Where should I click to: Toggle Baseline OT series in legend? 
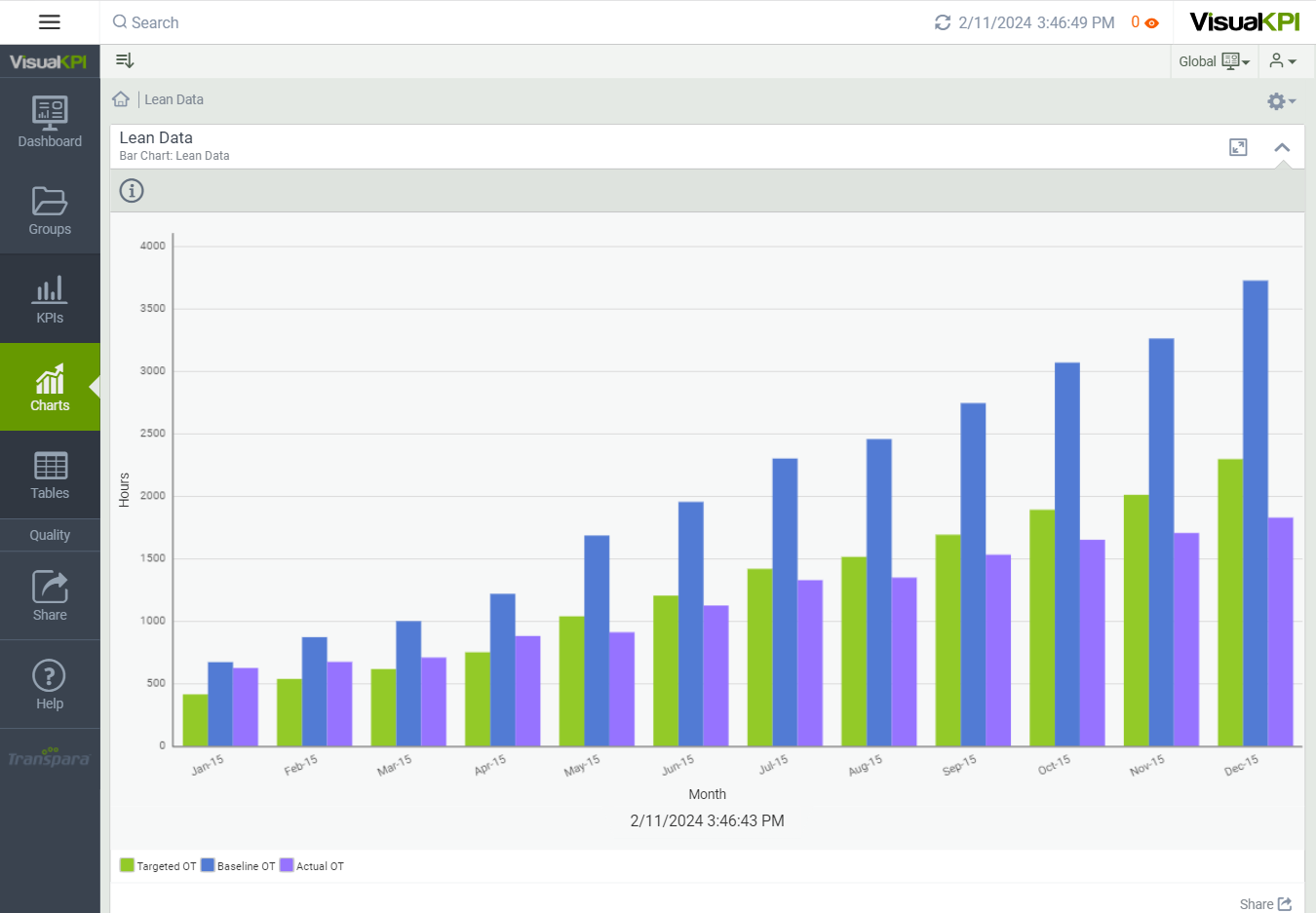[238, 865]
